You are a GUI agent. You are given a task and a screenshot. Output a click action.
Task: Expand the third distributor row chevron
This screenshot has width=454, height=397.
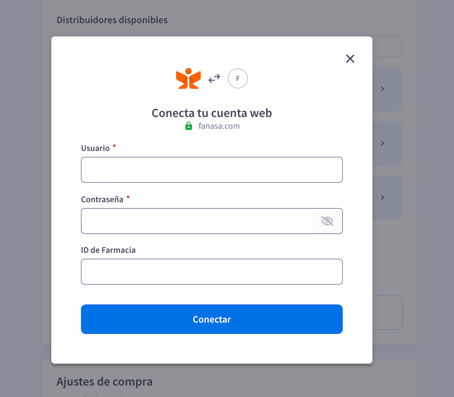[x=383, y=198]
